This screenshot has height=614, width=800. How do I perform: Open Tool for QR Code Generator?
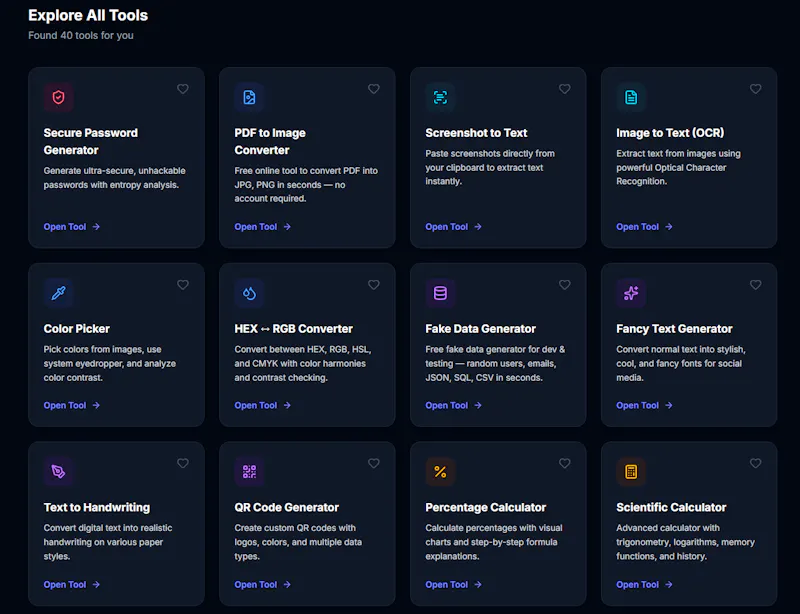(263, 584)
